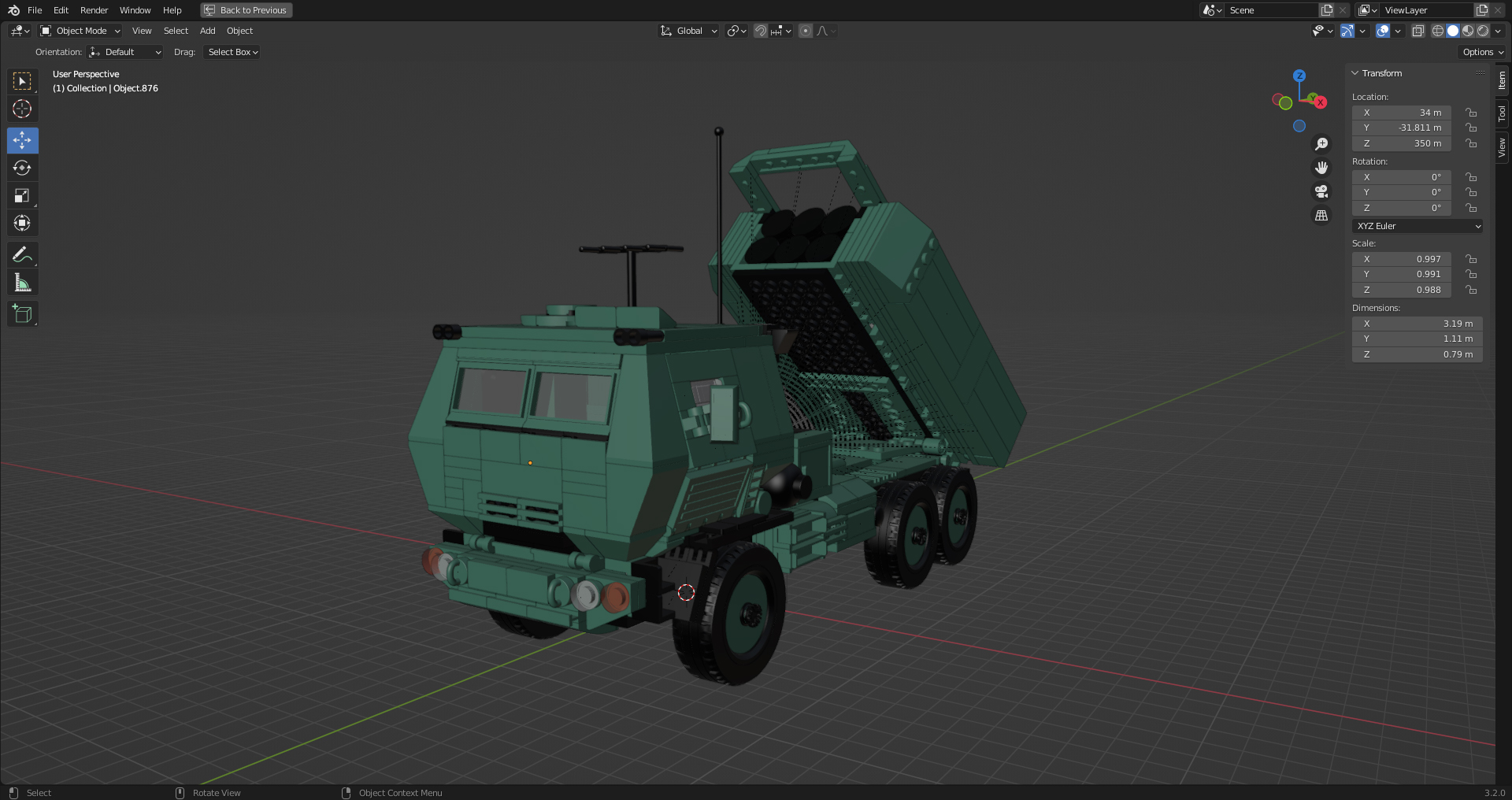Image resolution: width=1512 pixels, height=800 pixels.
Task: Select the Move tool in toolbar
Action: (x=22, y=141)
